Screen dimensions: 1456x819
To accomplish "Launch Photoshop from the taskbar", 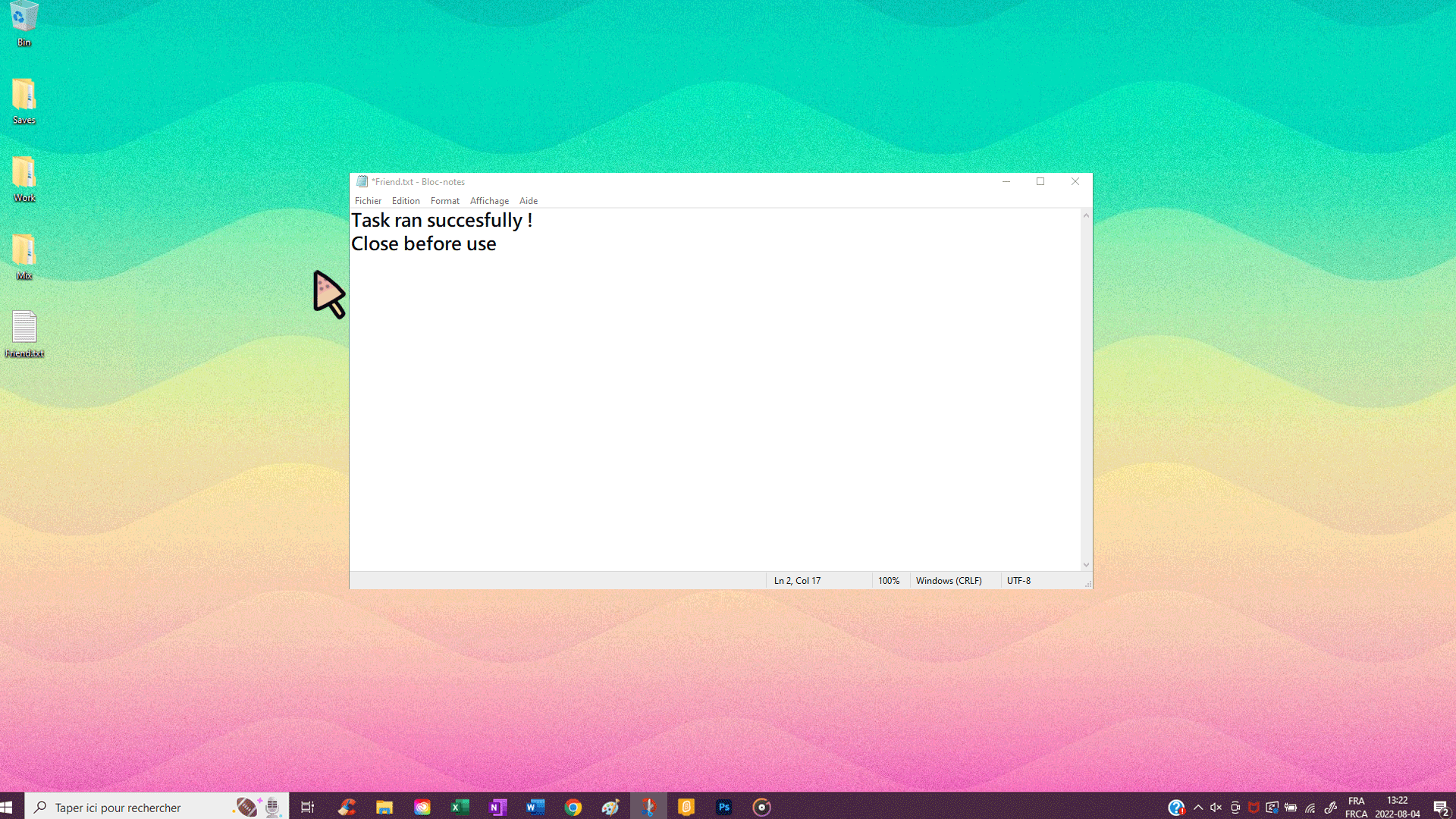I will coord(723,807).
